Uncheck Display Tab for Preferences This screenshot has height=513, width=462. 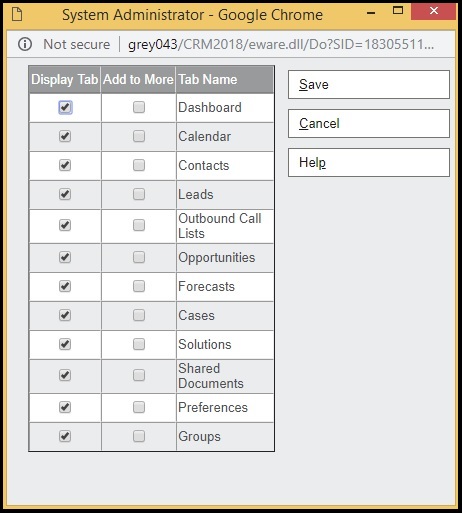(65, 407)
